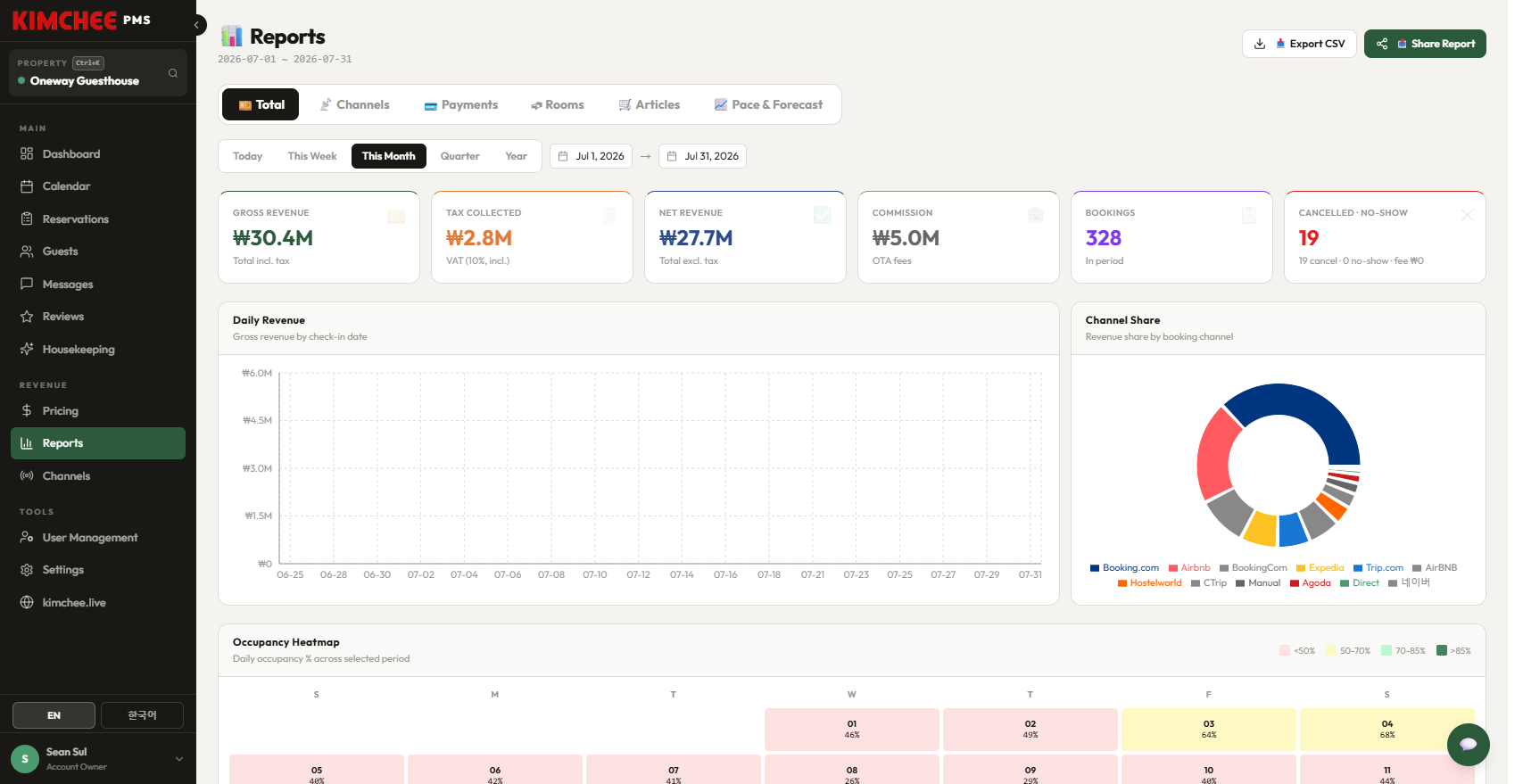
Task: Click the Gross Revenue value ₩30.4M
Action: (x=273, y=238)
